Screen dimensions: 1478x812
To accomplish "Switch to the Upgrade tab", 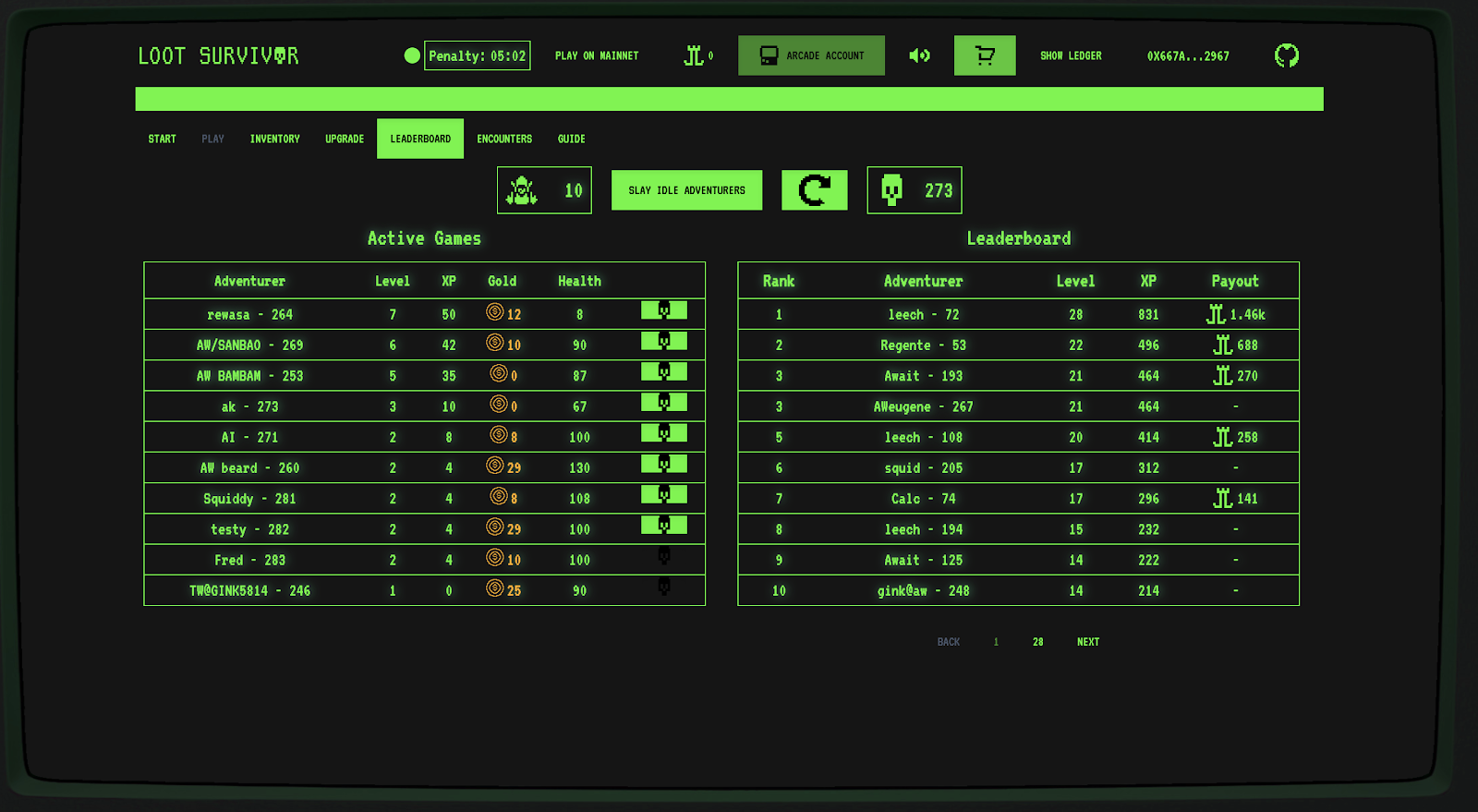I will point(345,139).
